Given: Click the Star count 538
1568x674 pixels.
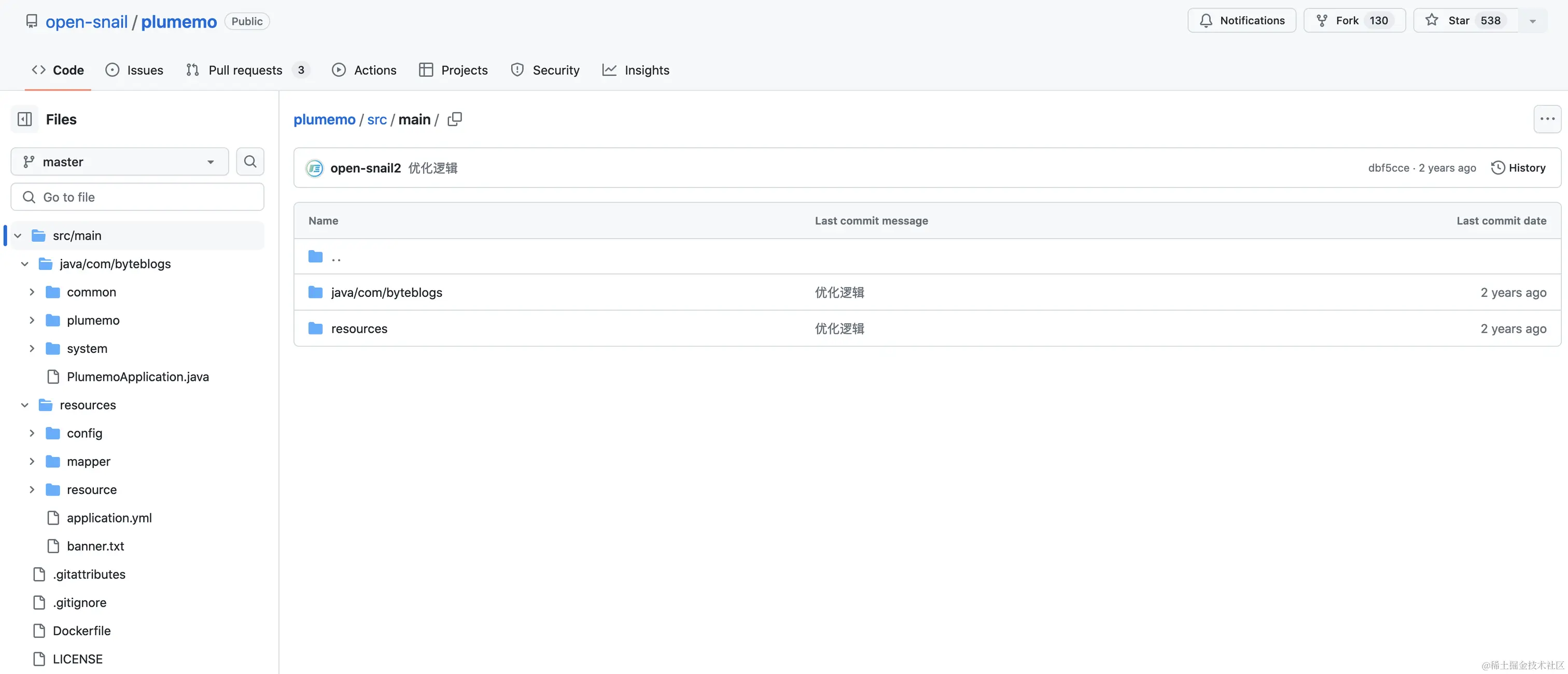Looking at the screenshot, I should [1491, 21].
